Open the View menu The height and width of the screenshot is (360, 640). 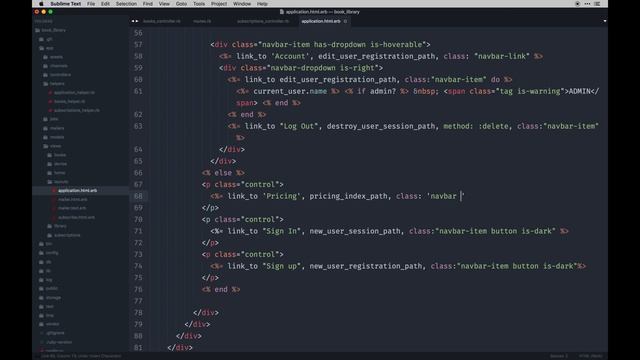pyautogui.click(x=164, y=4)
